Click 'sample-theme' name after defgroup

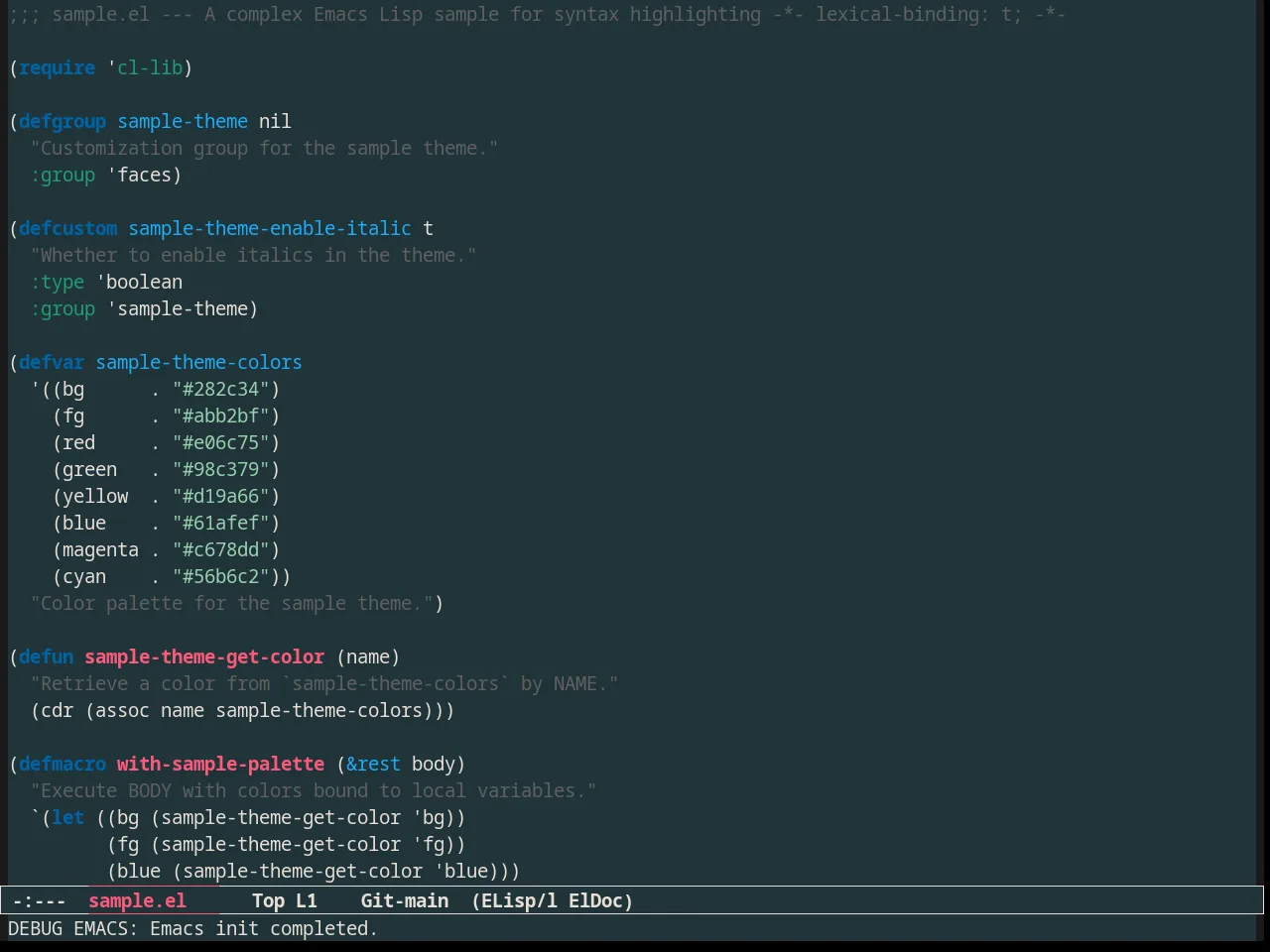tap(183, 121)
